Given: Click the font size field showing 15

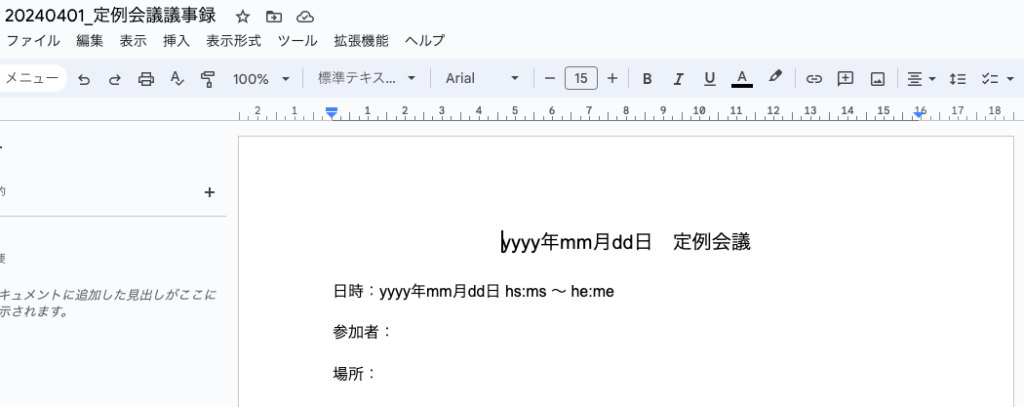Looking at the screenshot, I should [581, 78].
